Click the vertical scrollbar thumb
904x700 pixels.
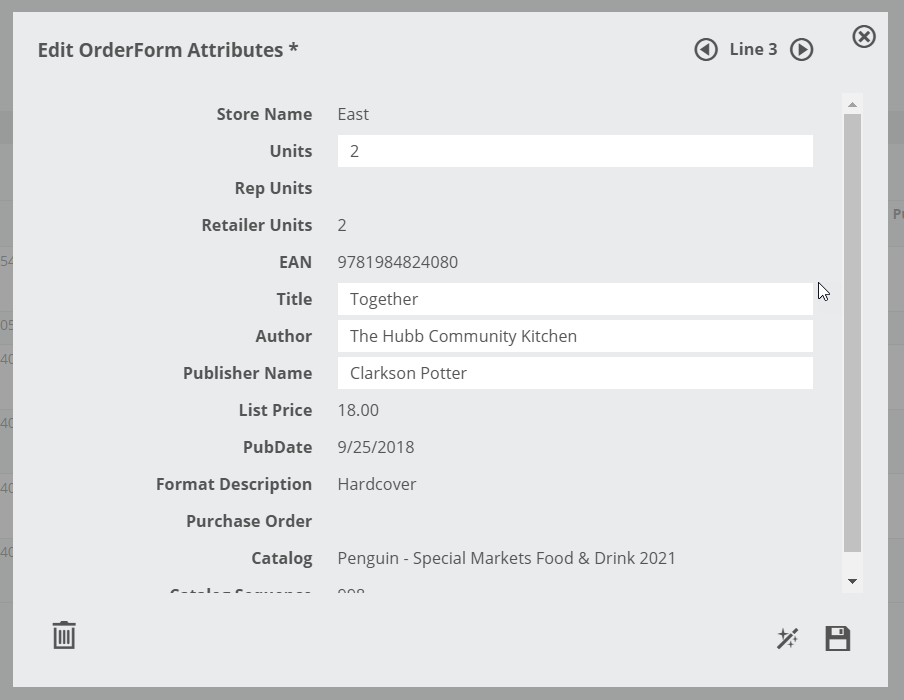click(852, 330)
